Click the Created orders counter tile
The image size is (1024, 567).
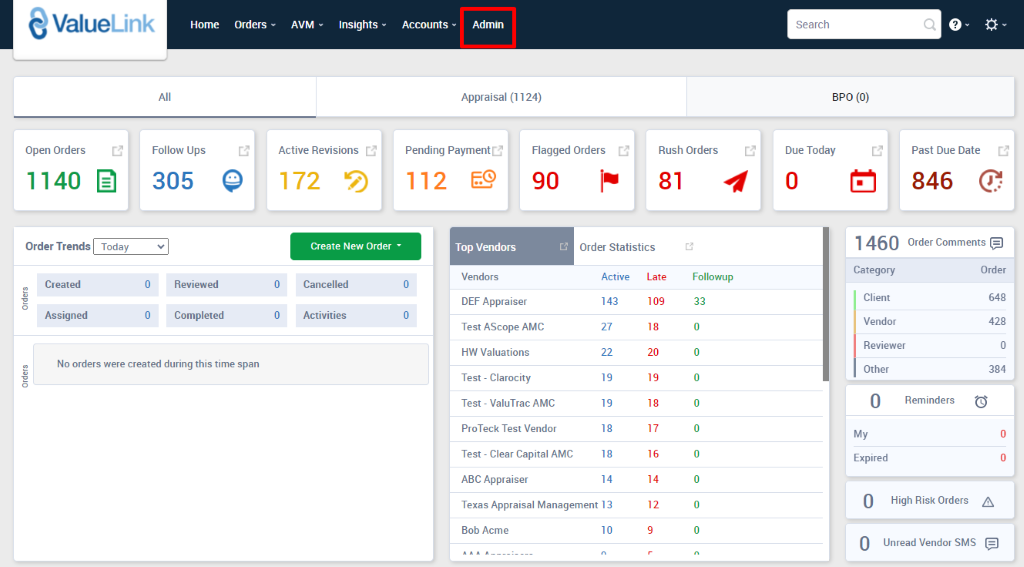pos(97,284)
